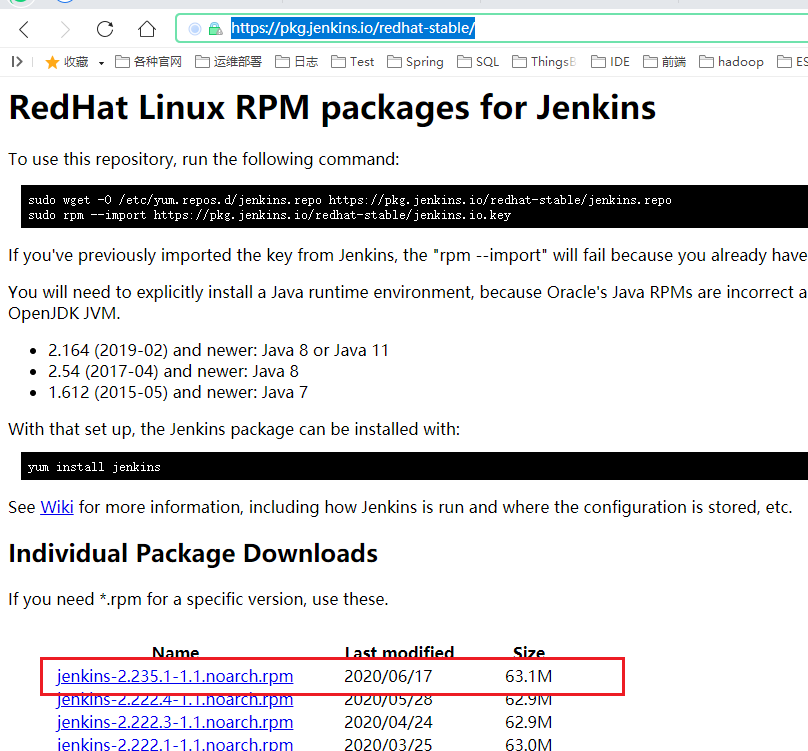Click the date 2020/04/24
The width and height of the screenshot is (808, 751).
tap(388, 722)
